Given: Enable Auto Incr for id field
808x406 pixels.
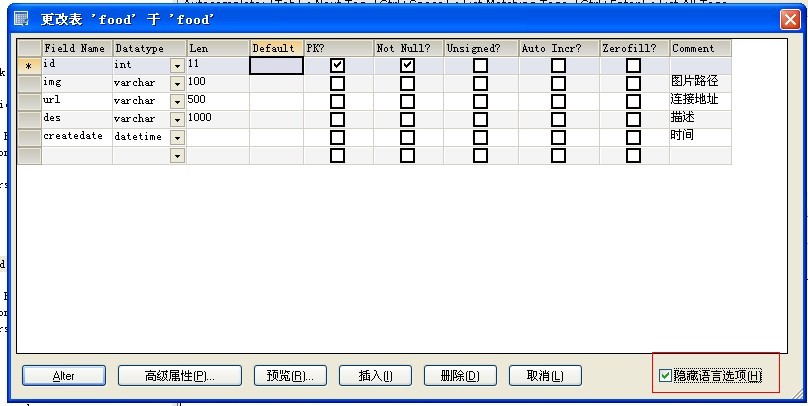Looking at the screenshot, I should pyautogui.click(x=559, y=65).
